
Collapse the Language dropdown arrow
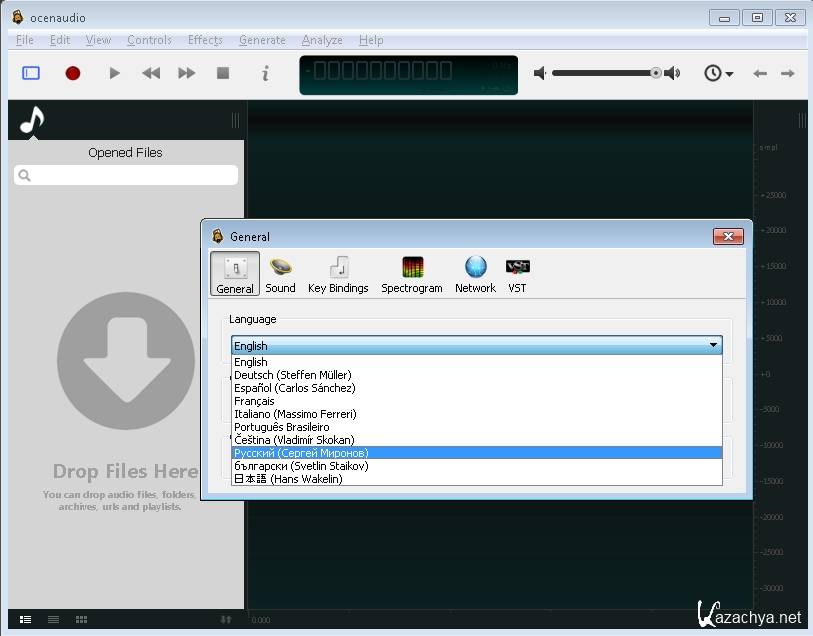pos(713,345)
